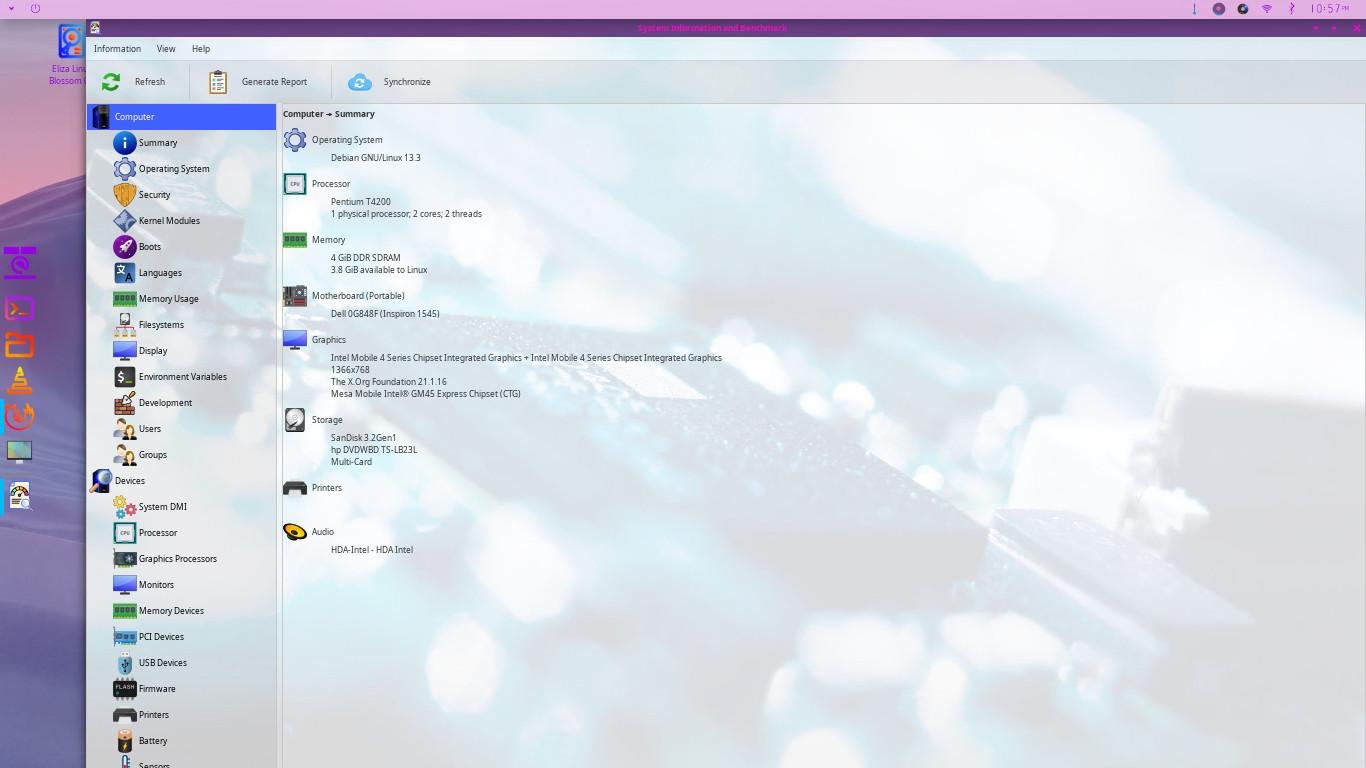Click the "SanDisk 3.2Gen1" storage line
1366x768 pixels.
pyautogui.click(x=364, y=438)
